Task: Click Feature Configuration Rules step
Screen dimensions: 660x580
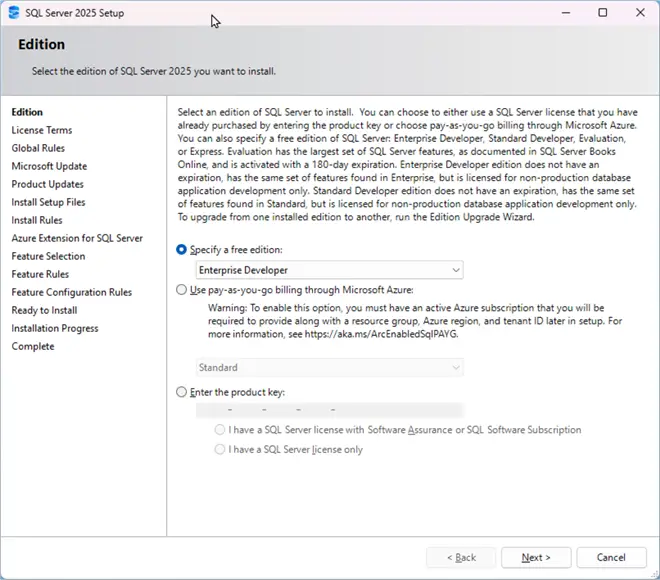Action: pyautogui.click(x=72, y=293)
